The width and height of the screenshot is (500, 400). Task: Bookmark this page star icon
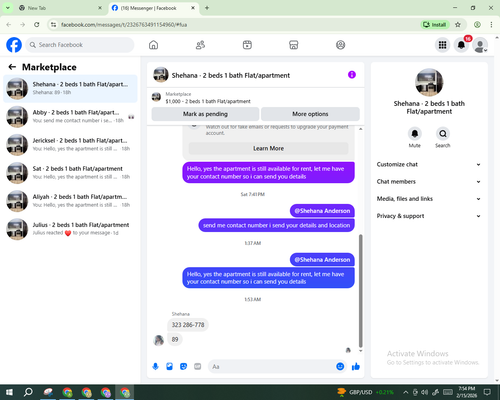(x=458, y=25)
